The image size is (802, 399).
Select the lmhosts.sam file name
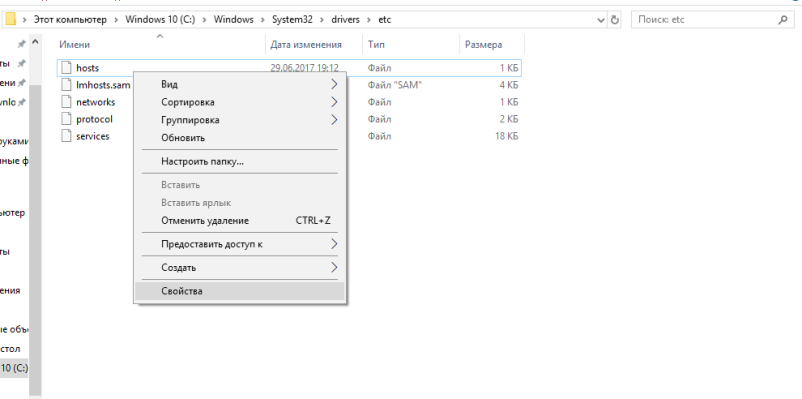click(103, 85)
